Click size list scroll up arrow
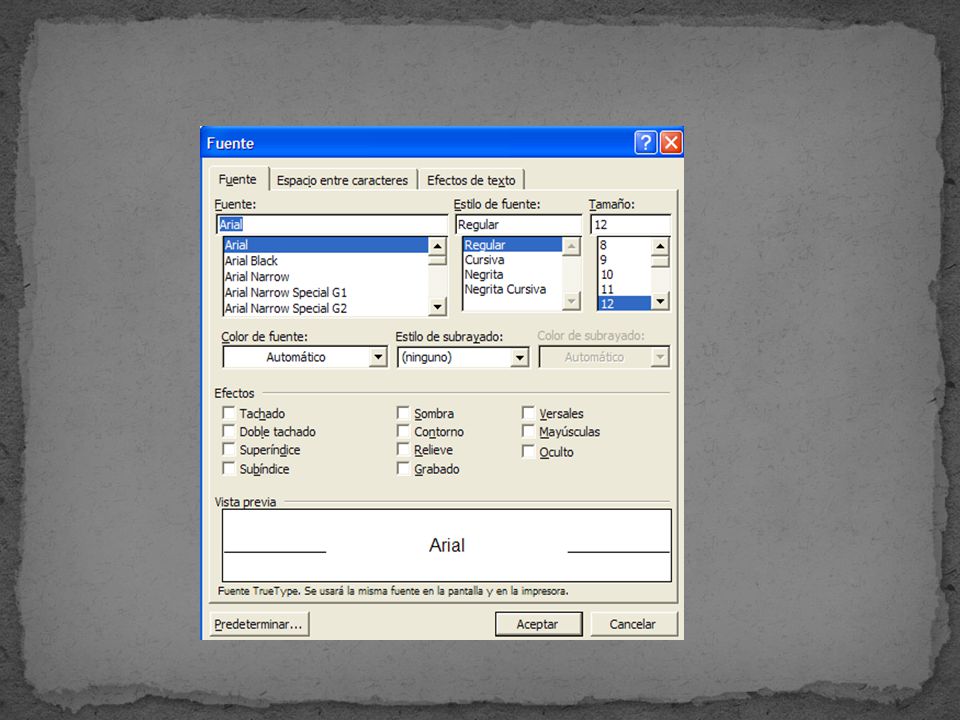 660,246
